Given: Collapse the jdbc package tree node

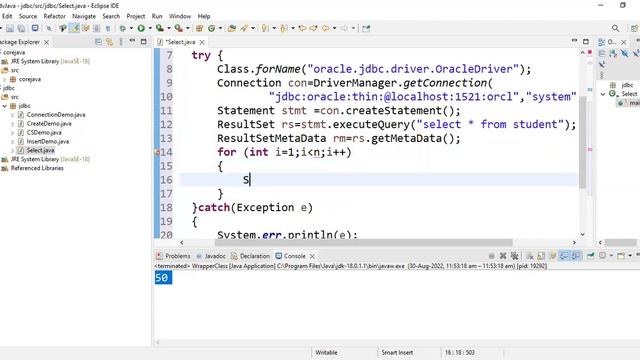Looking at the screenshot, I should coord(4,106).
